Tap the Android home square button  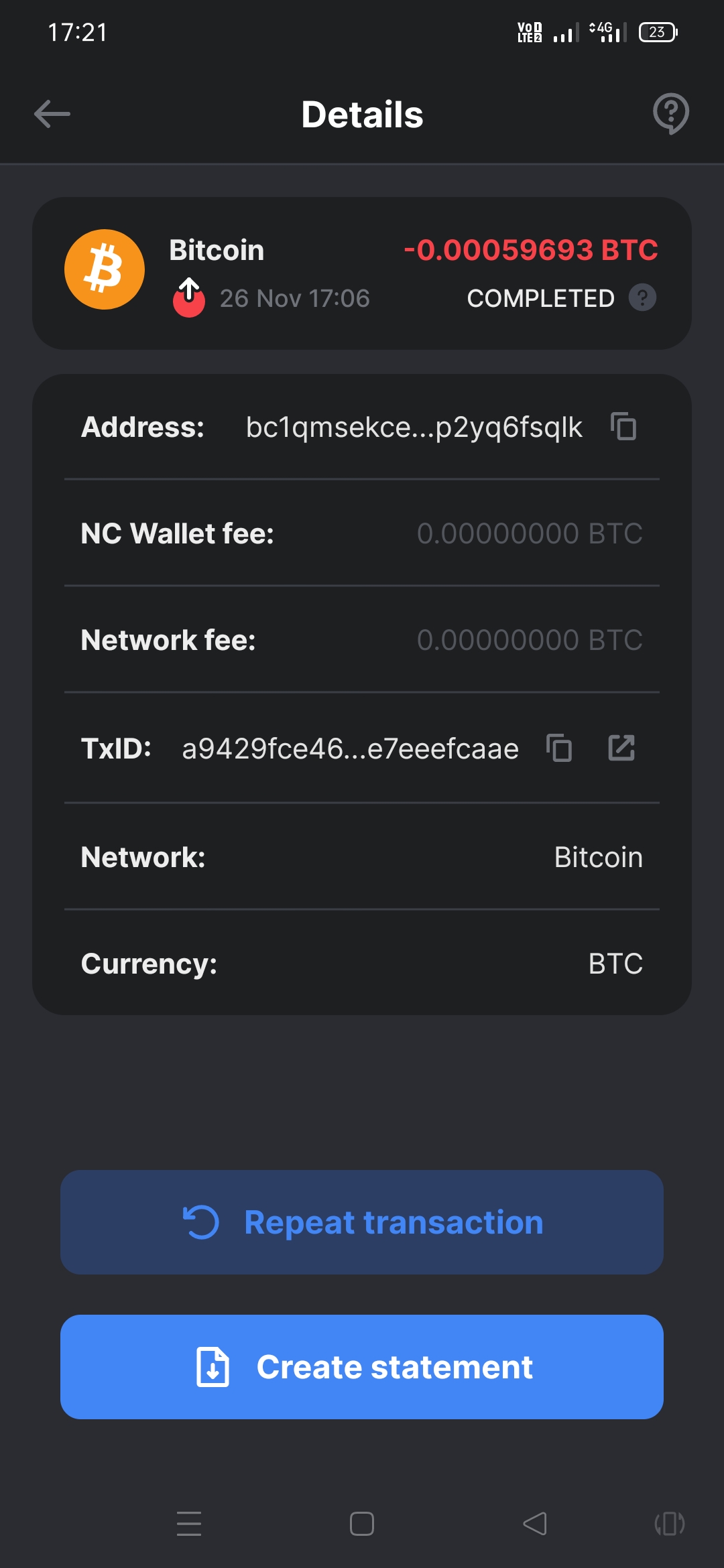[362, 1524]
